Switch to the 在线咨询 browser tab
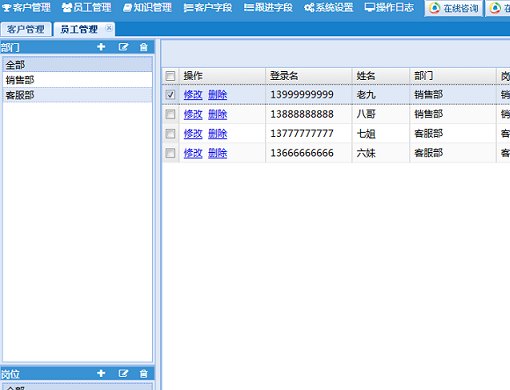 pos(454,8)
